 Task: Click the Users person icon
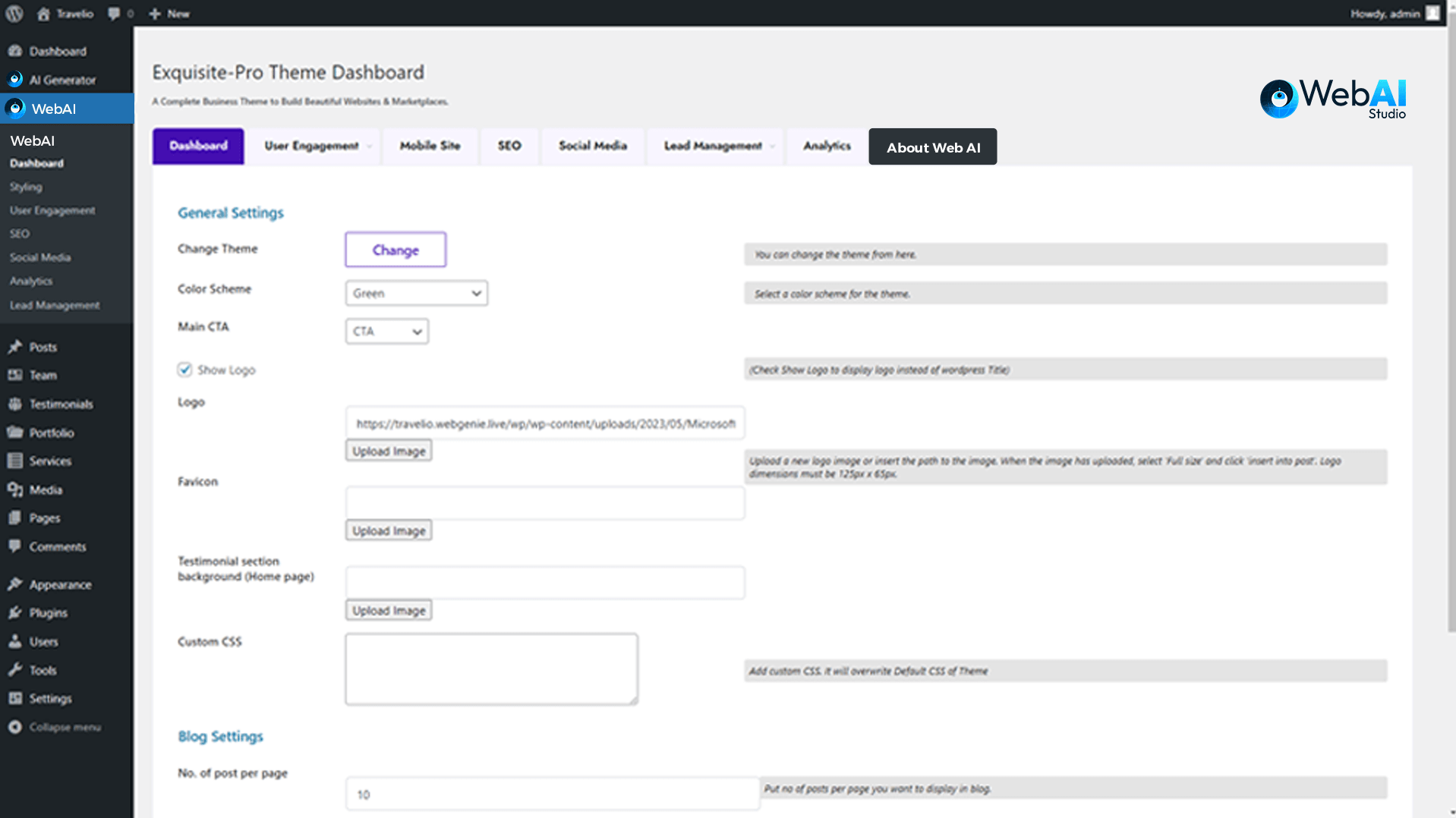coord(14,641)
